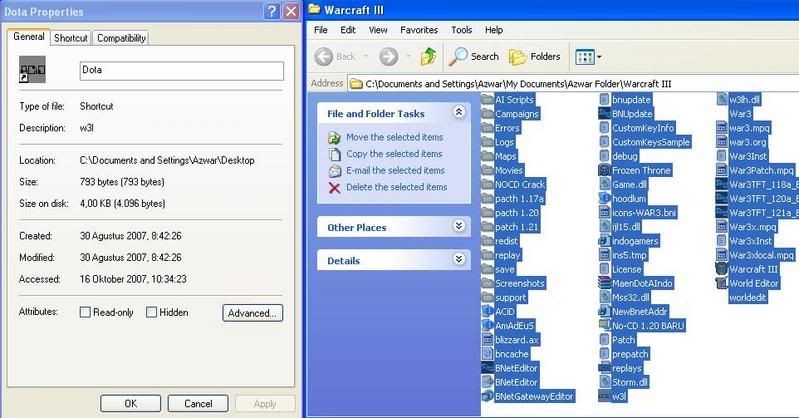Select the CustomKeysSample file
The image size is (799, 418).
coord(651,142)
